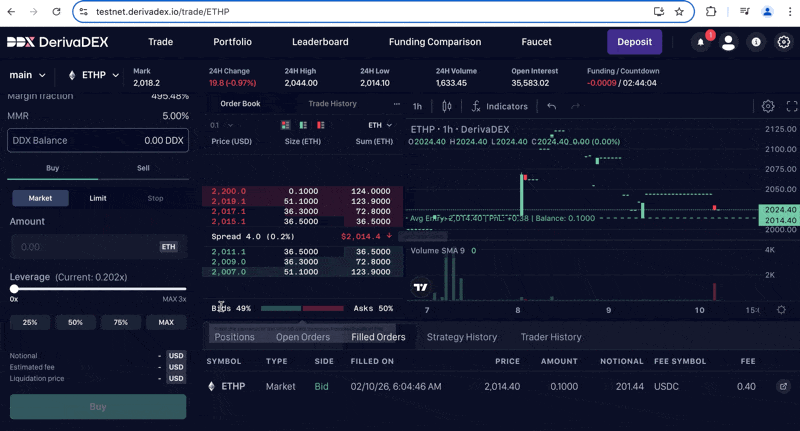Open Funding Comparison page
Image resolution: width=800 pixels, height=431 pixels.
435,42
